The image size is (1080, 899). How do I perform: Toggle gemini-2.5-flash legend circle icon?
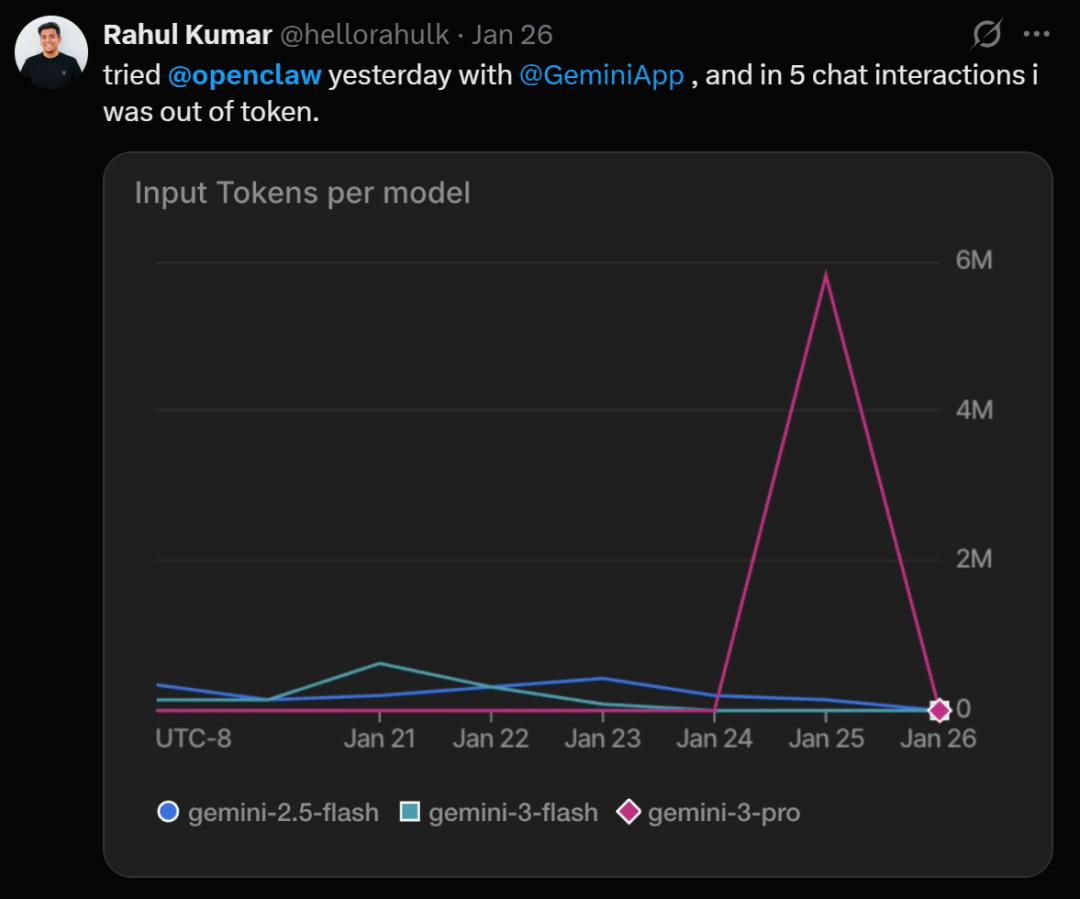coord(168,812)
